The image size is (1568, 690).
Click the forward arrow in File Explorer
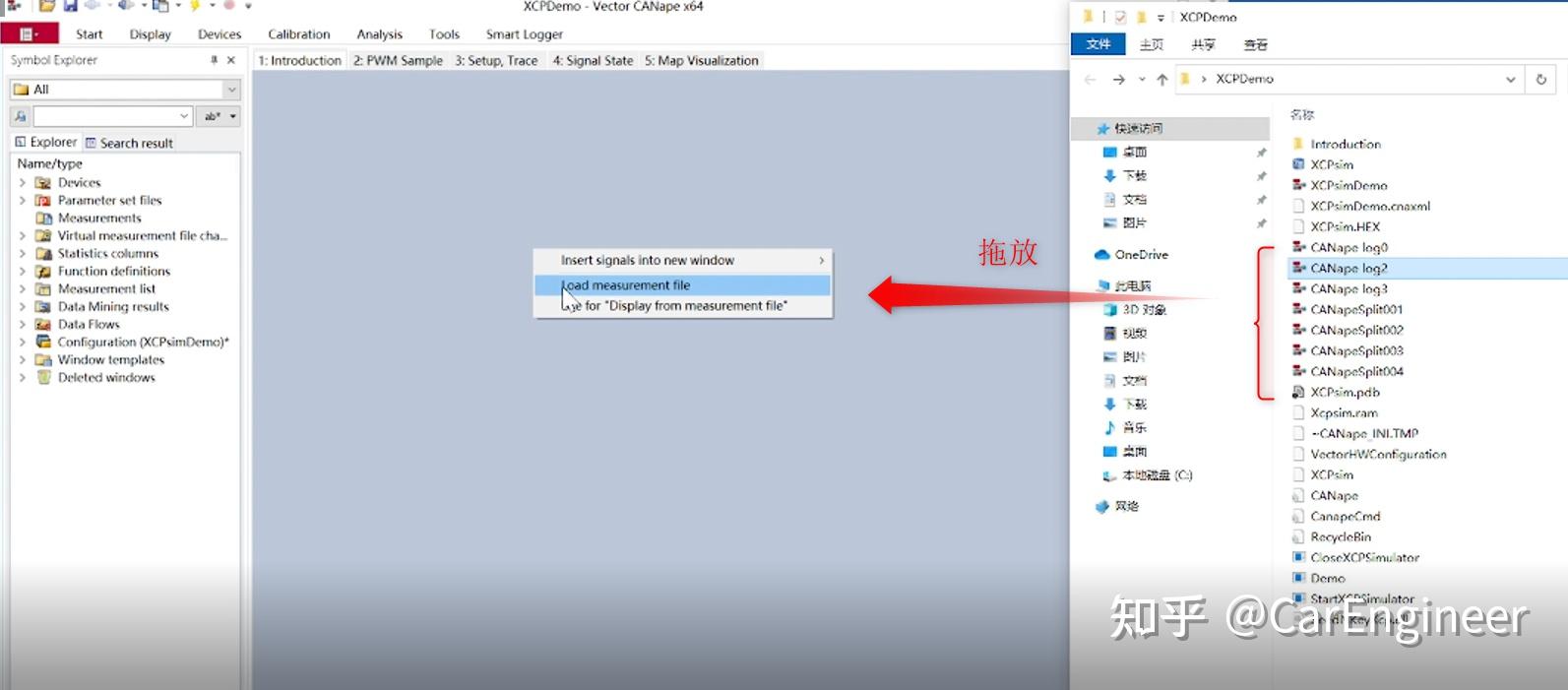pos(1118,80)
